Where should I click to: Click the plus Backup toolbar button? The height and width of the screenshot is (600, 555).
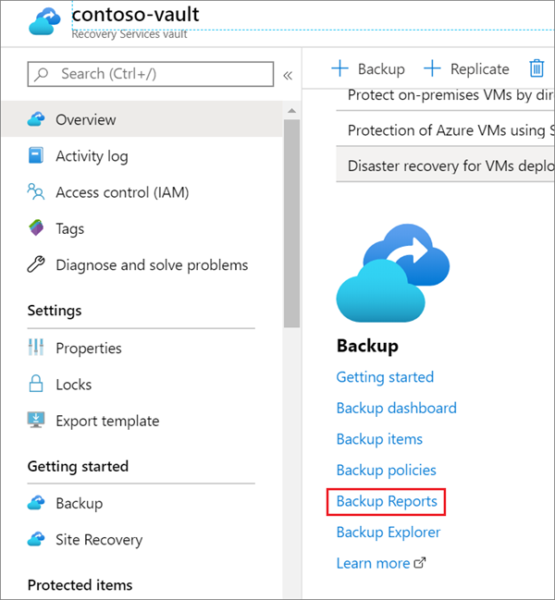pyautogui.click(x=368, y=69)
